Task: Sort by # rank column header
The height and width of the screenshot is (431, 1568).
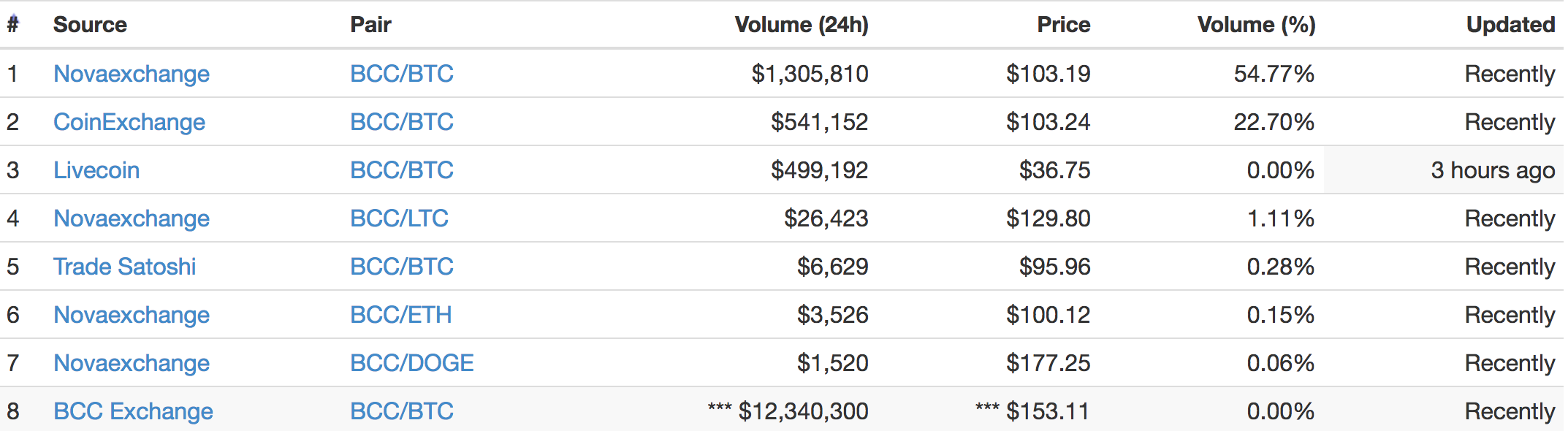Action: click(12, 25)
